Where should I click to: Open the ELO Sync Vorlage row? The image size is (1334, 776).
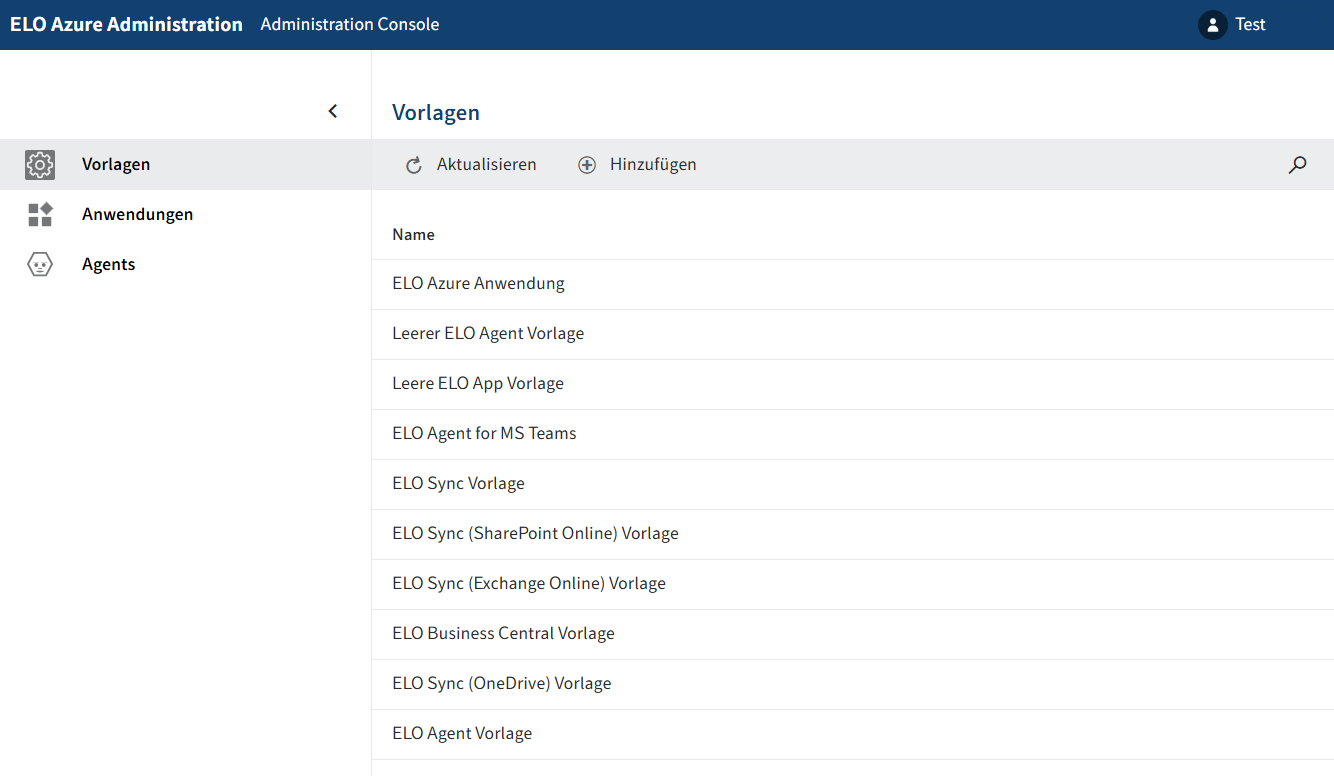coord(853,484)
